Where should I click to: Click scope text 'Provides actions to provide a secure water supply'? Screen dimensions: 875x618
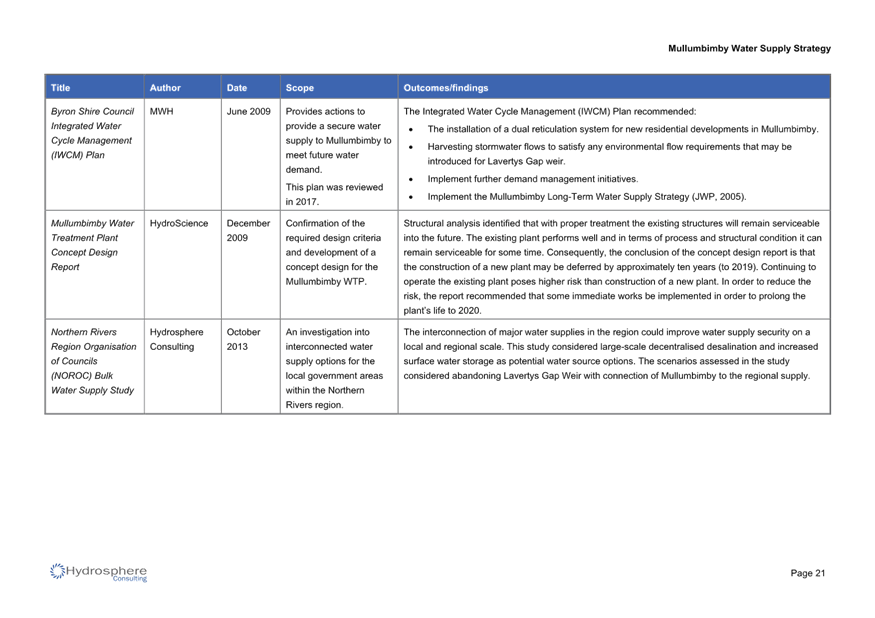point(338,141)
